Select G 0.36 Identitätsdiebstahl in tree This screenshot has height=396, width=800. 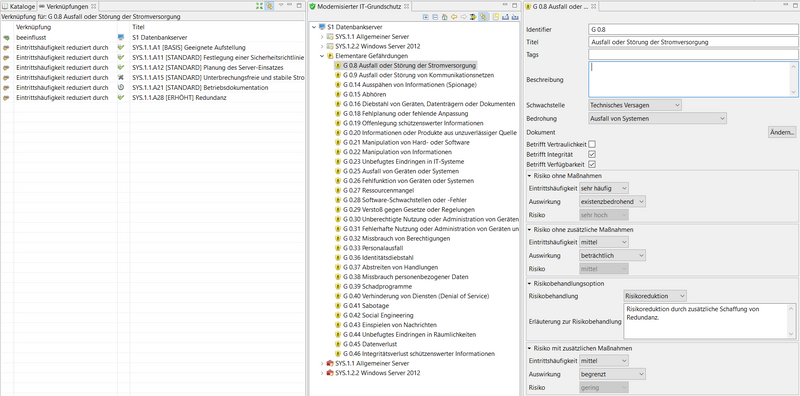(378, 258)
